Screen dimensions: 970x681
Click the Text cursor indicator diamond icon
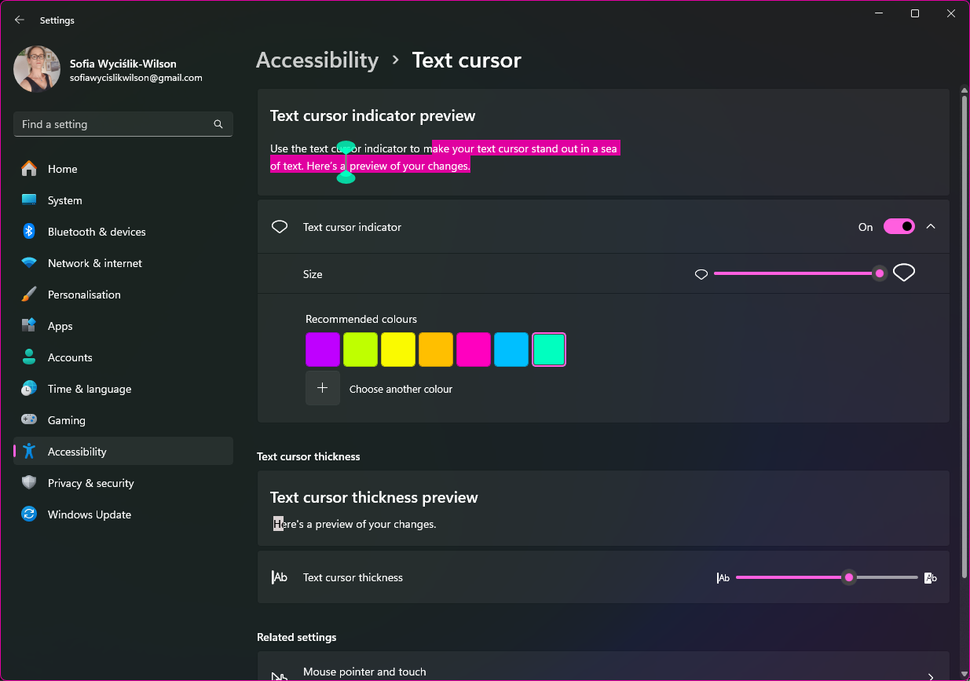coord(279,226)
